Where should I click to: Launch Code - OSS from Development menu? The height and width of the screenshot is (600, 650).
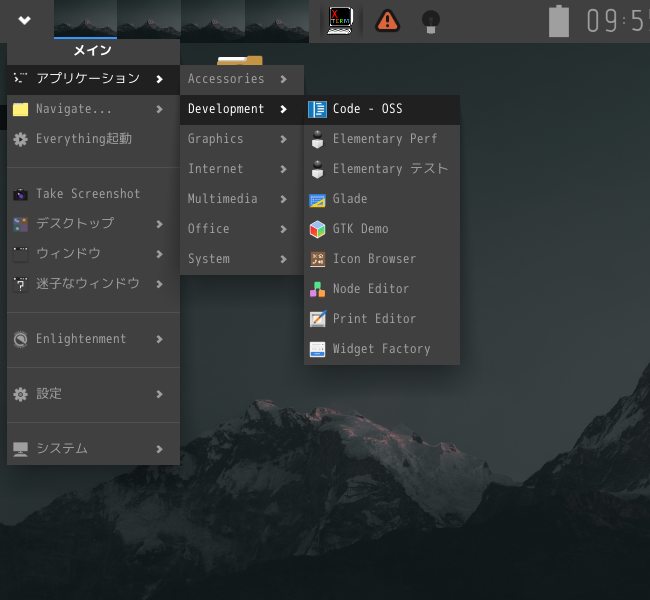[x=382, y=109]
